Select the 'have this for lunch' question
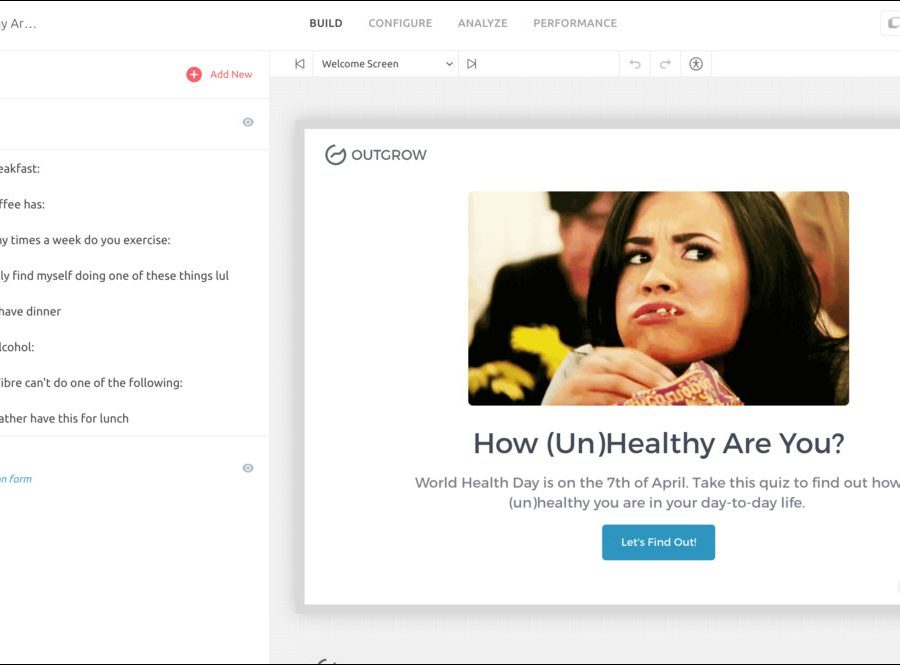Image resolution: width=900 pixels, height=665 pixels. point(64,418)
